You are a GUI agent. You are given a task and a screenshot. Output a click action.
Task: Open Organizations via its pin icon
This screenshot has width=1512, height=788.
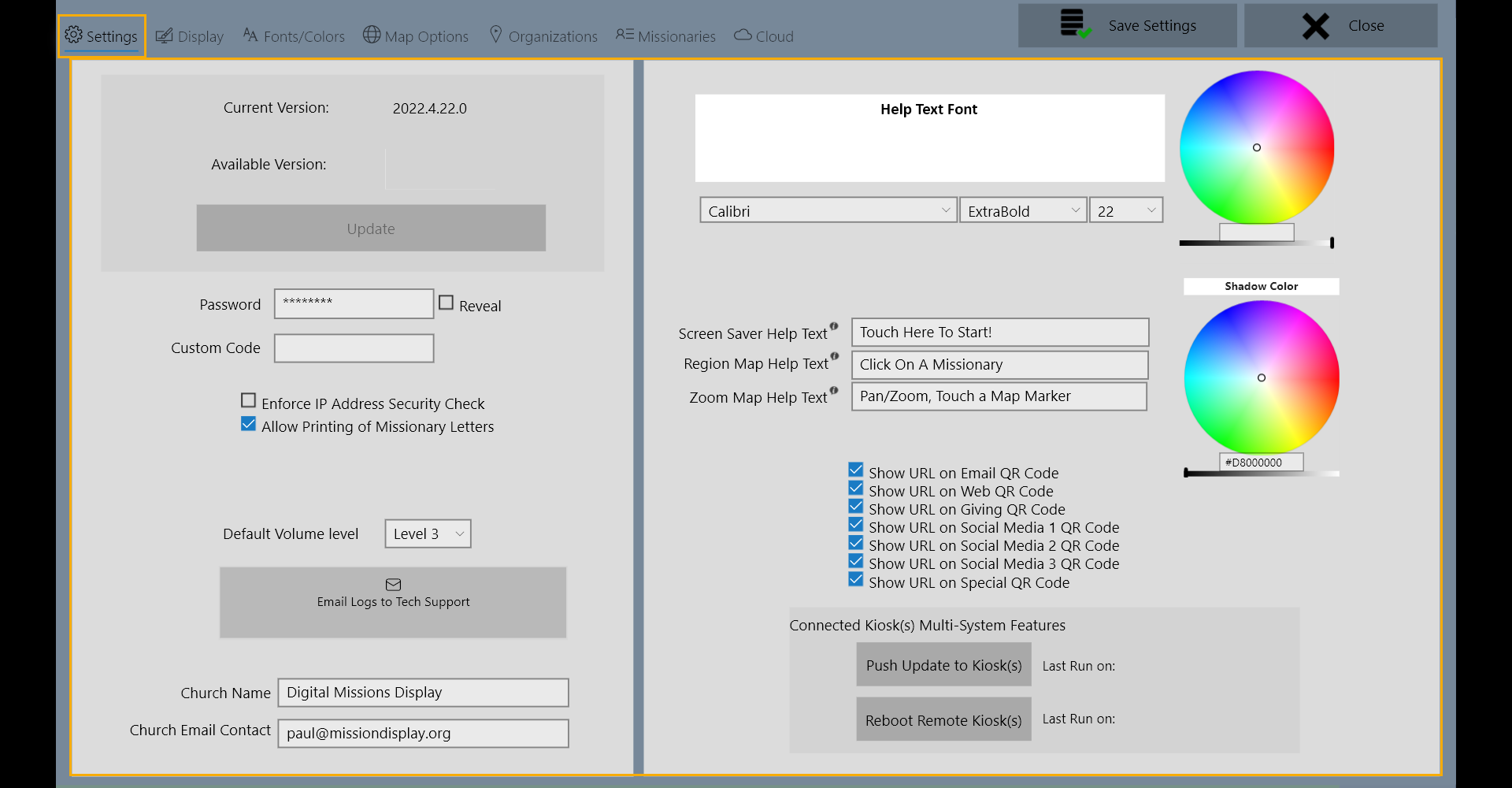tap(495, 35)
